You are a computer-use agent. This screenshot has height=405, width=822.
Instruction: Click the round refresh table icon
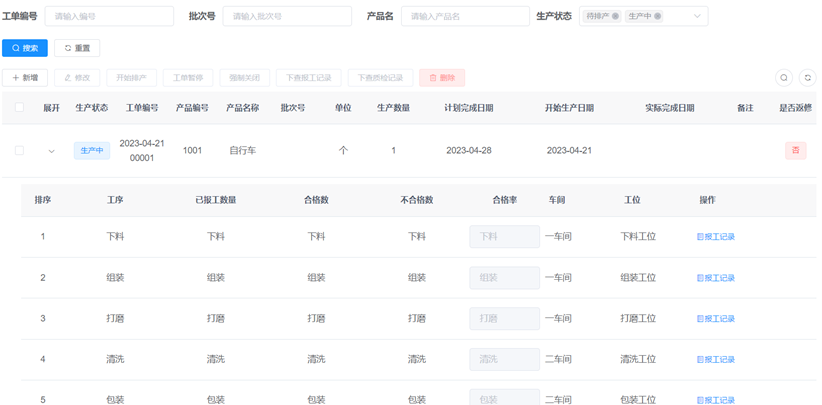808,77
